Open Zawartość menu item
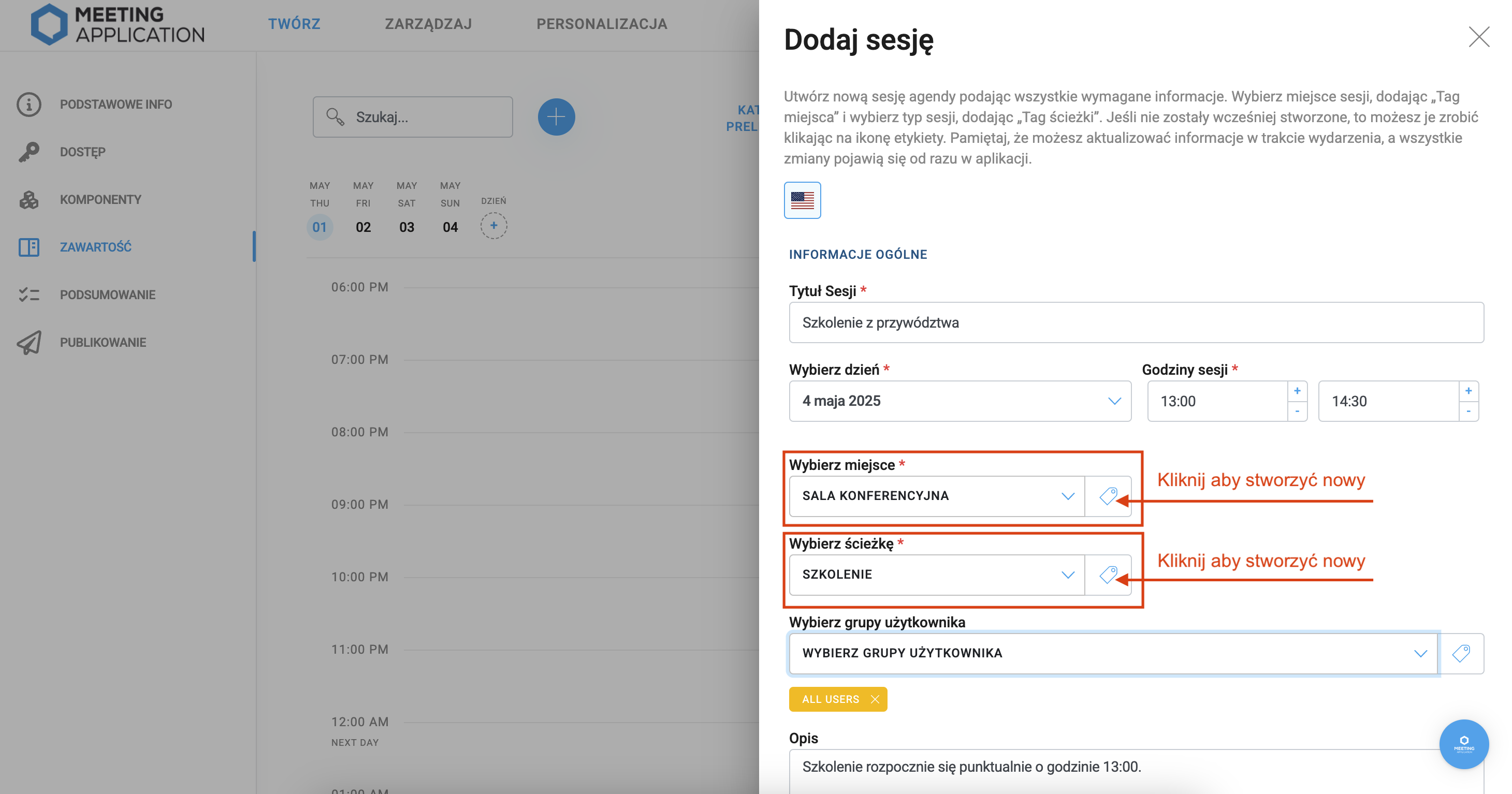Viewport: 1512px width, 794px height. coord(96,247)
